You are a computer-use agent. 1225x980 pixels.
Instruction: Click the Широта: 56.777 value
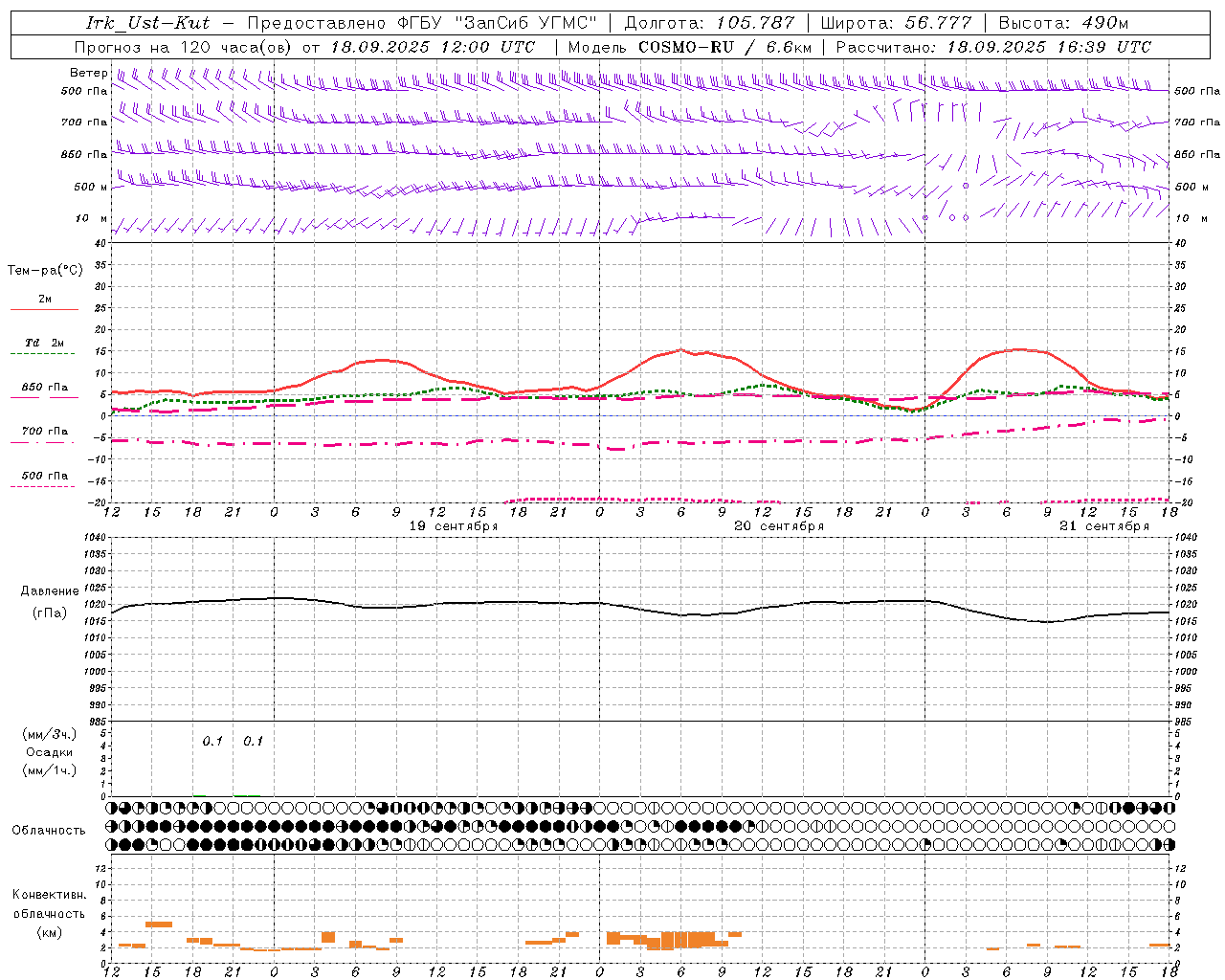click(x=896, y=23)
